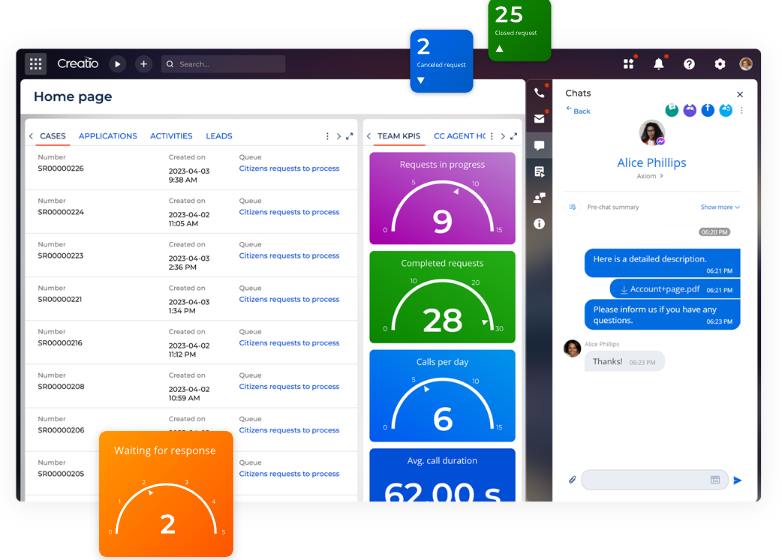Open the help question mark icon
This screenshot has width=782, height=560.
tap(689, 64)
